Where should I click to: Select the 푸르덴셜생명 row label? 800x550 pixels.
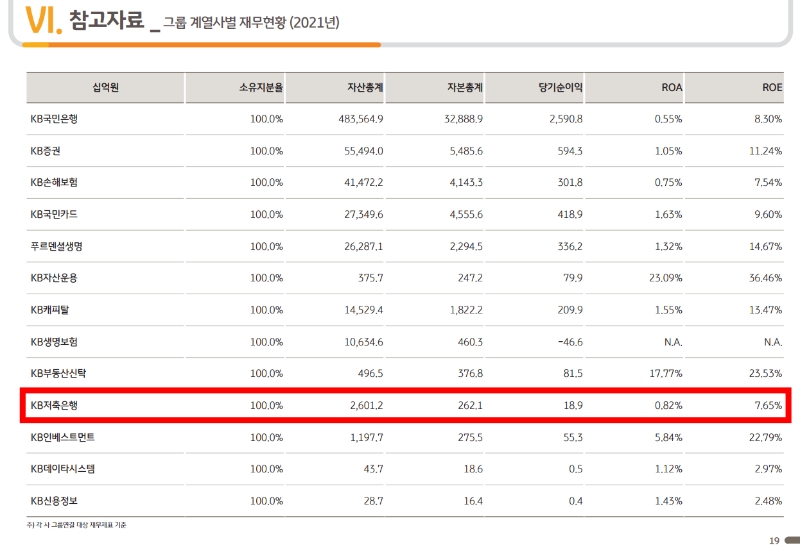point(56,246)
